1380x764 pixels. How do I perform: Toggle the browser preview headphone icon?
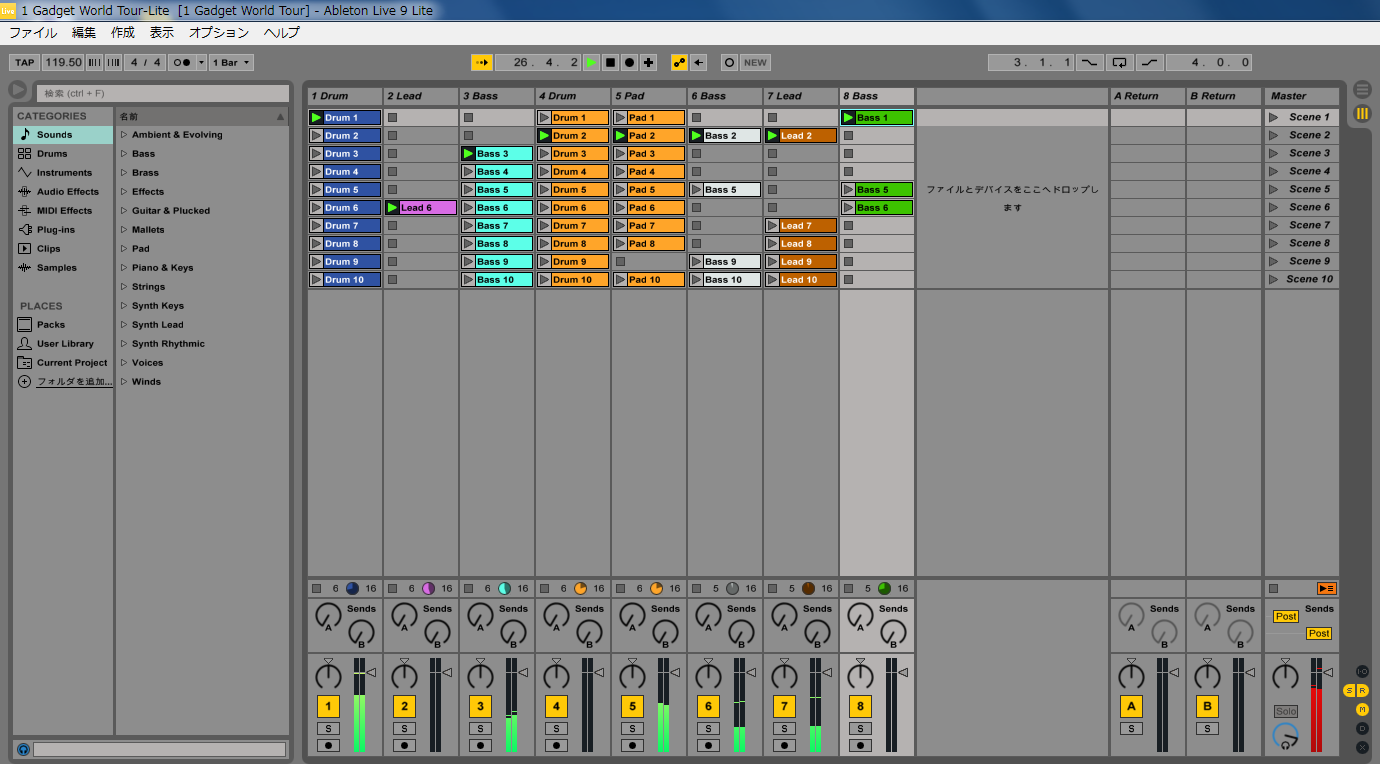pos(23,749)
